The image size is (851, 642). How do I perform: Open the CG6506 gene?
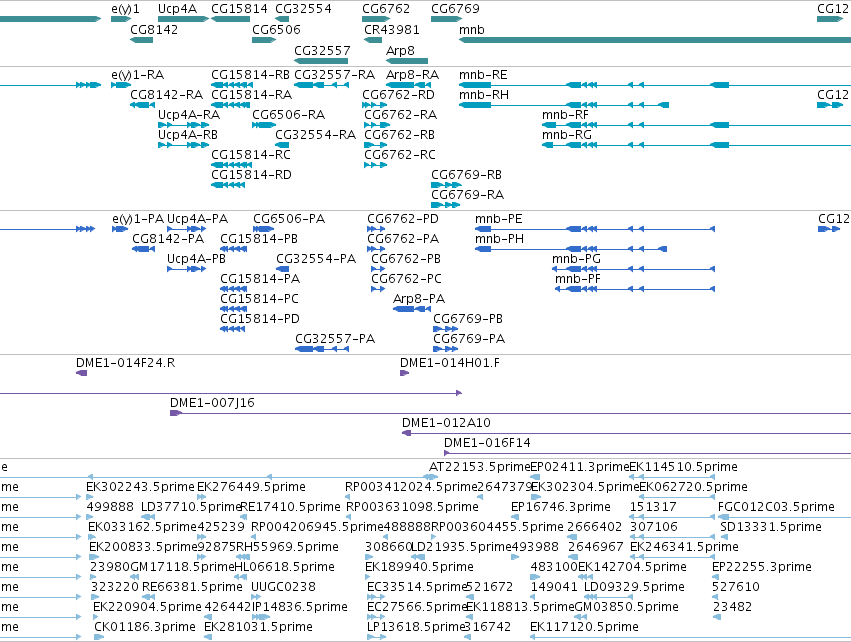(264, 40)
